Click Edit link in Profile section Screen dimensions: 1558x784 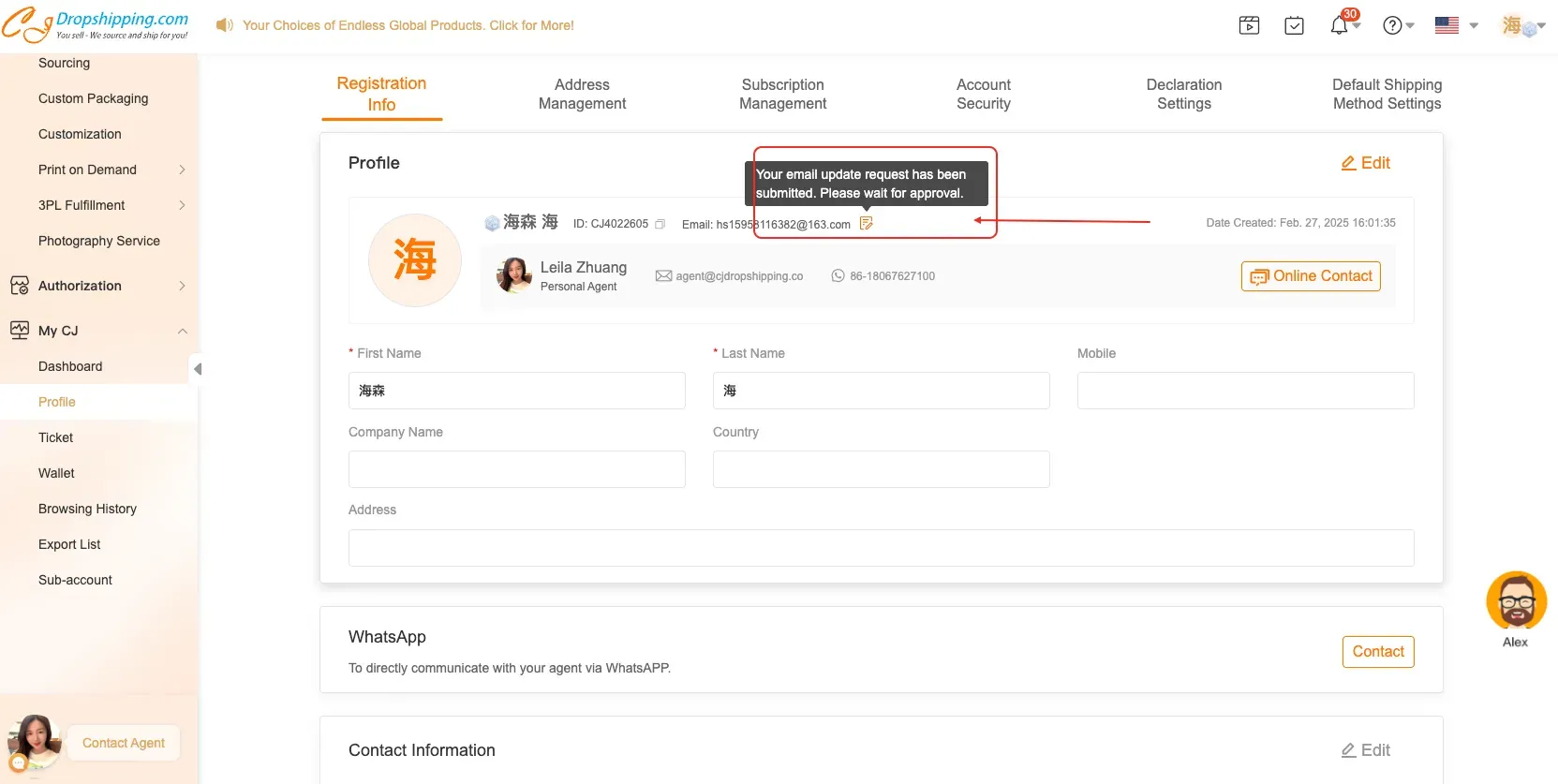click(x=1365, y=163)
